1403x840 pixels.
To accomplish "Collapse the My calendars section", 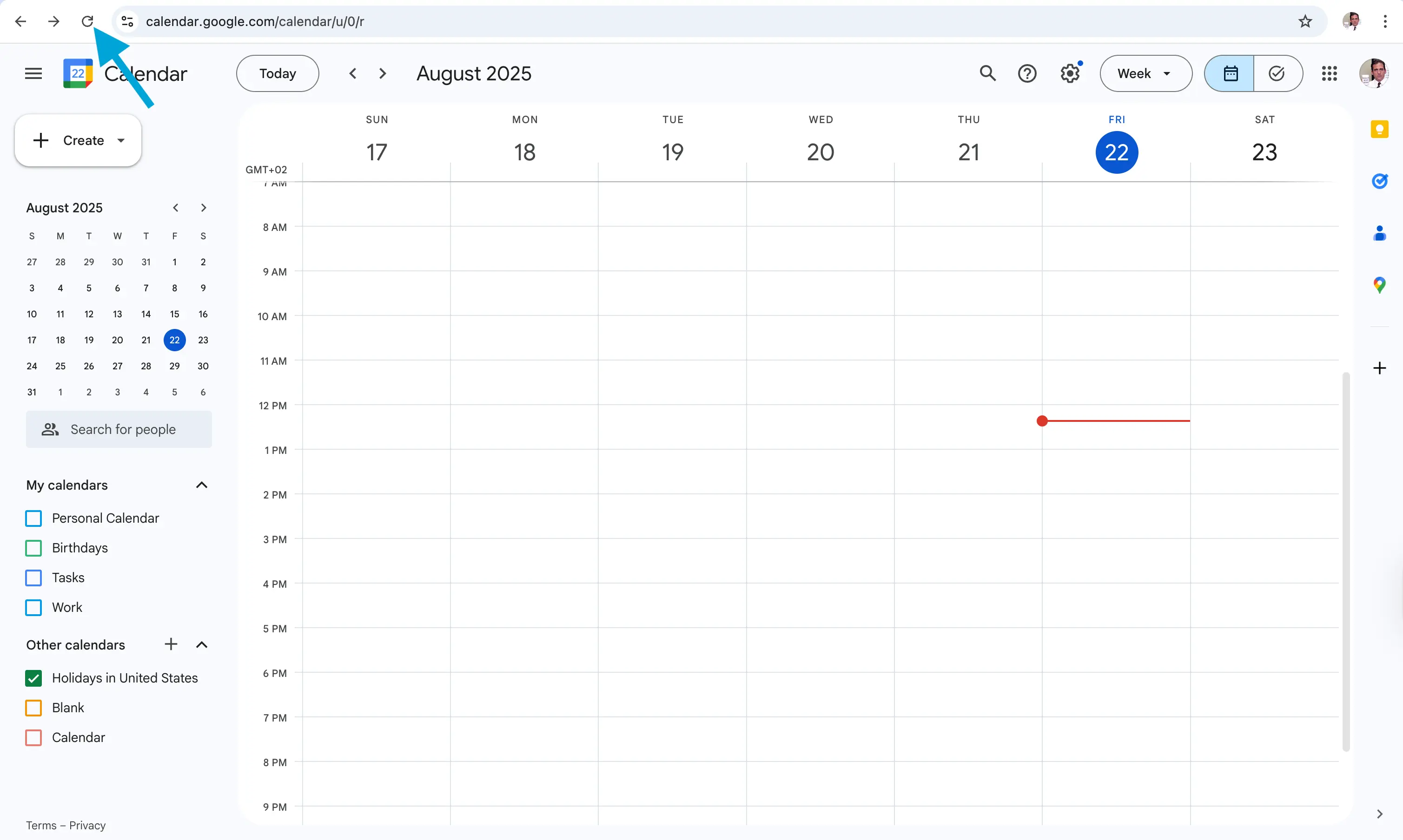I will pos(202,485).
